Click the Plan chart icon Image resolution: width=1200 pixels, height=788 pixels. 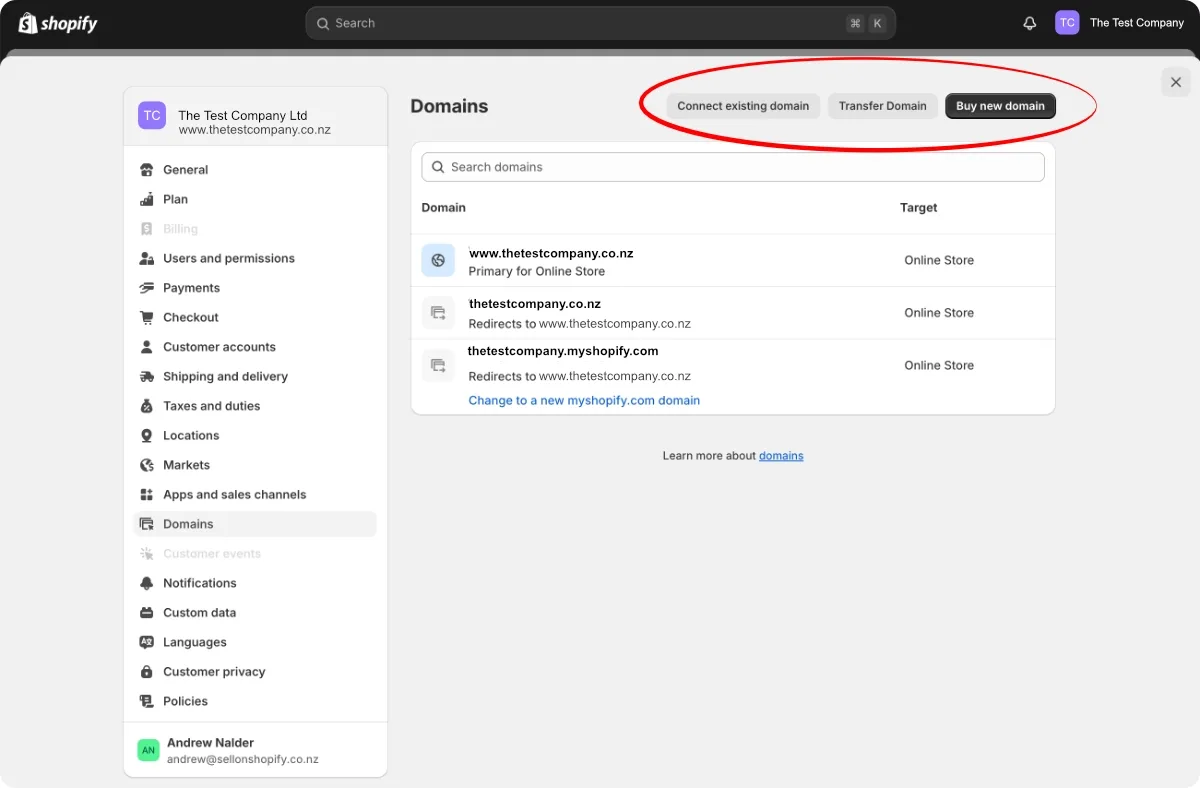[x=147, y=199]
